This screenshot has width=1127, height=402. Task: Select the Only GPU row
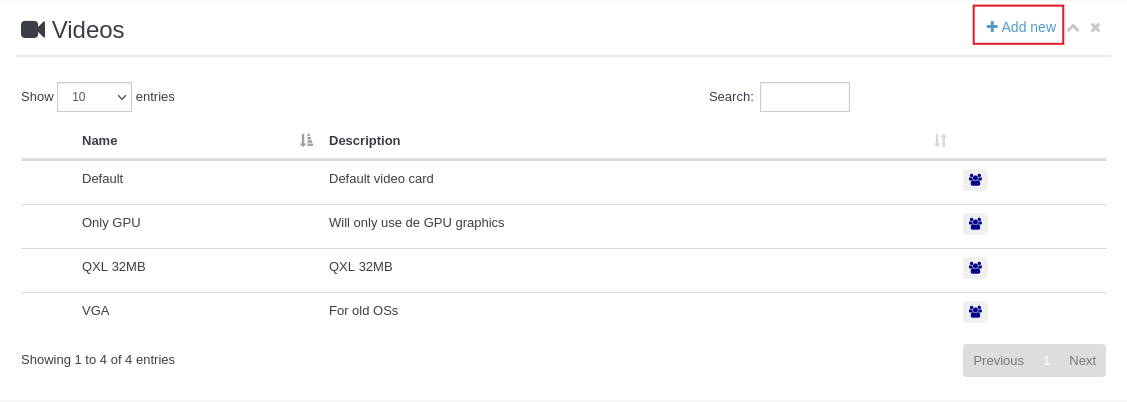click(x=111, y=223)
